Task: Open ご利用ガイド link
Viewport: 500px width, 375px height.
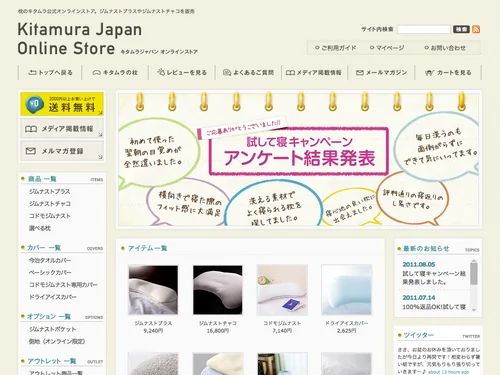Action: coord(336,48)
